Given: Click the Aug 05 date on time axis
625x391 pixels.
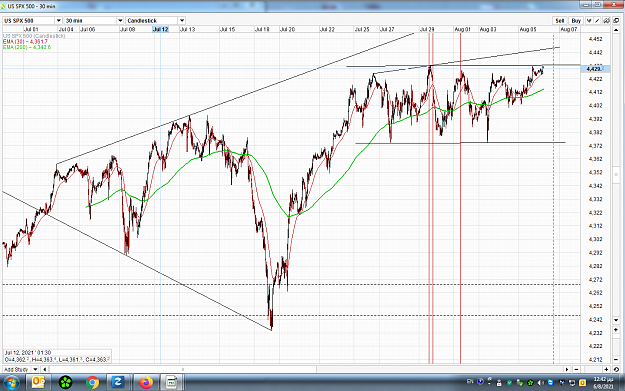Looking at the screenshot, I should point(528,29).
